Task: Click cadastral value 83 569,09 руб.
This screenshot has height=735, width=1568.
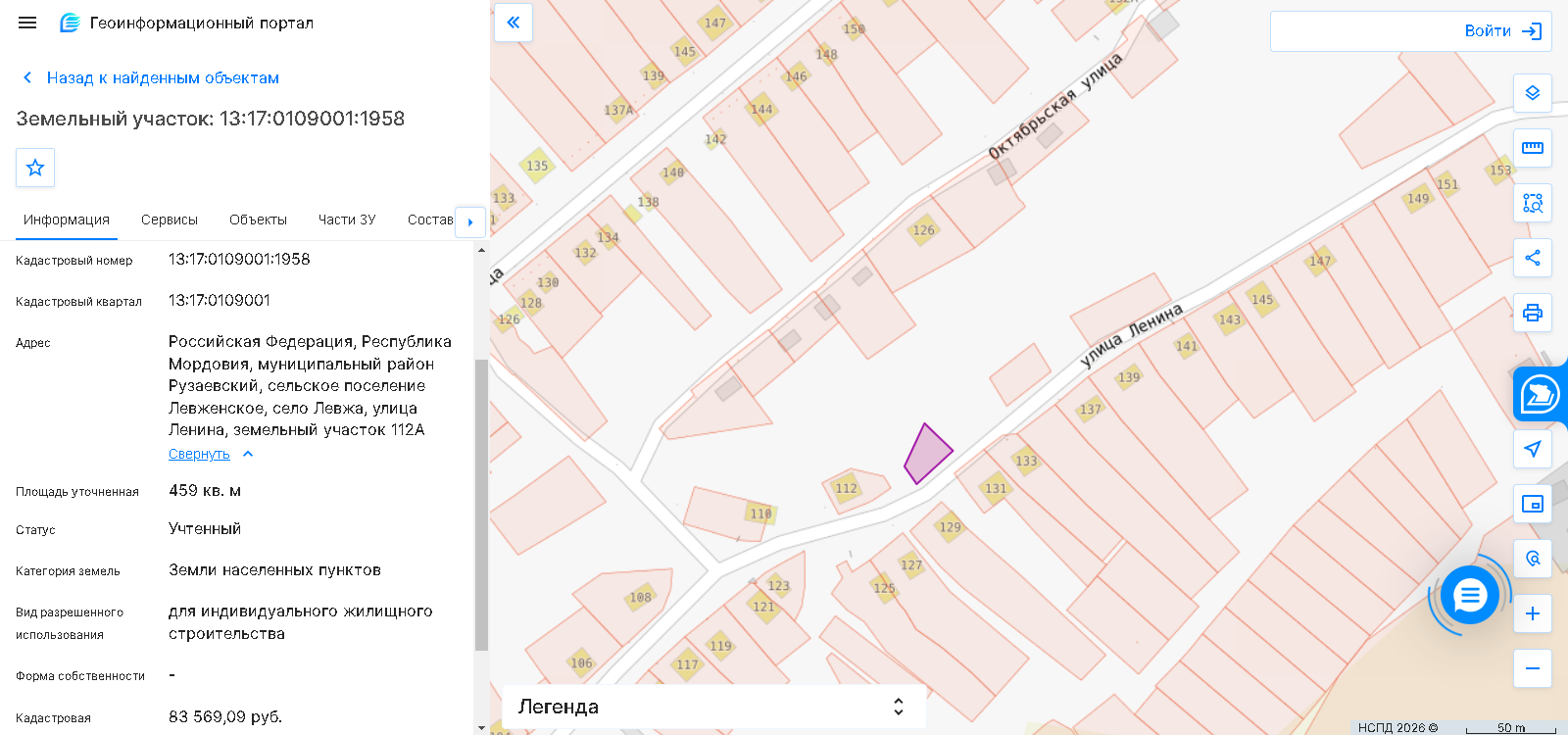Action: pos(225,716)
